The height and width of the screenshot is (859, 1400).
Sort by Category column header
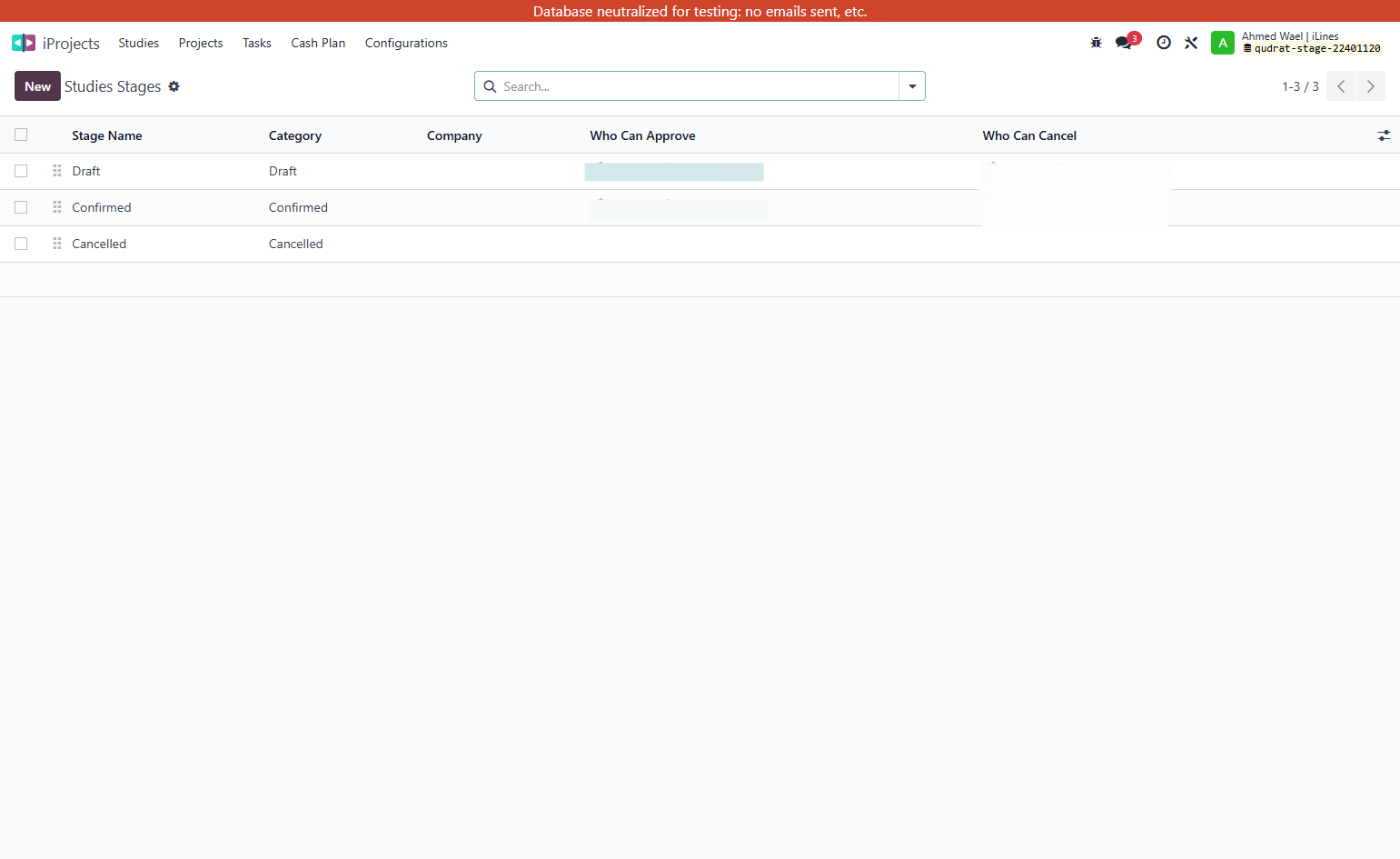[x=295, y=135]
